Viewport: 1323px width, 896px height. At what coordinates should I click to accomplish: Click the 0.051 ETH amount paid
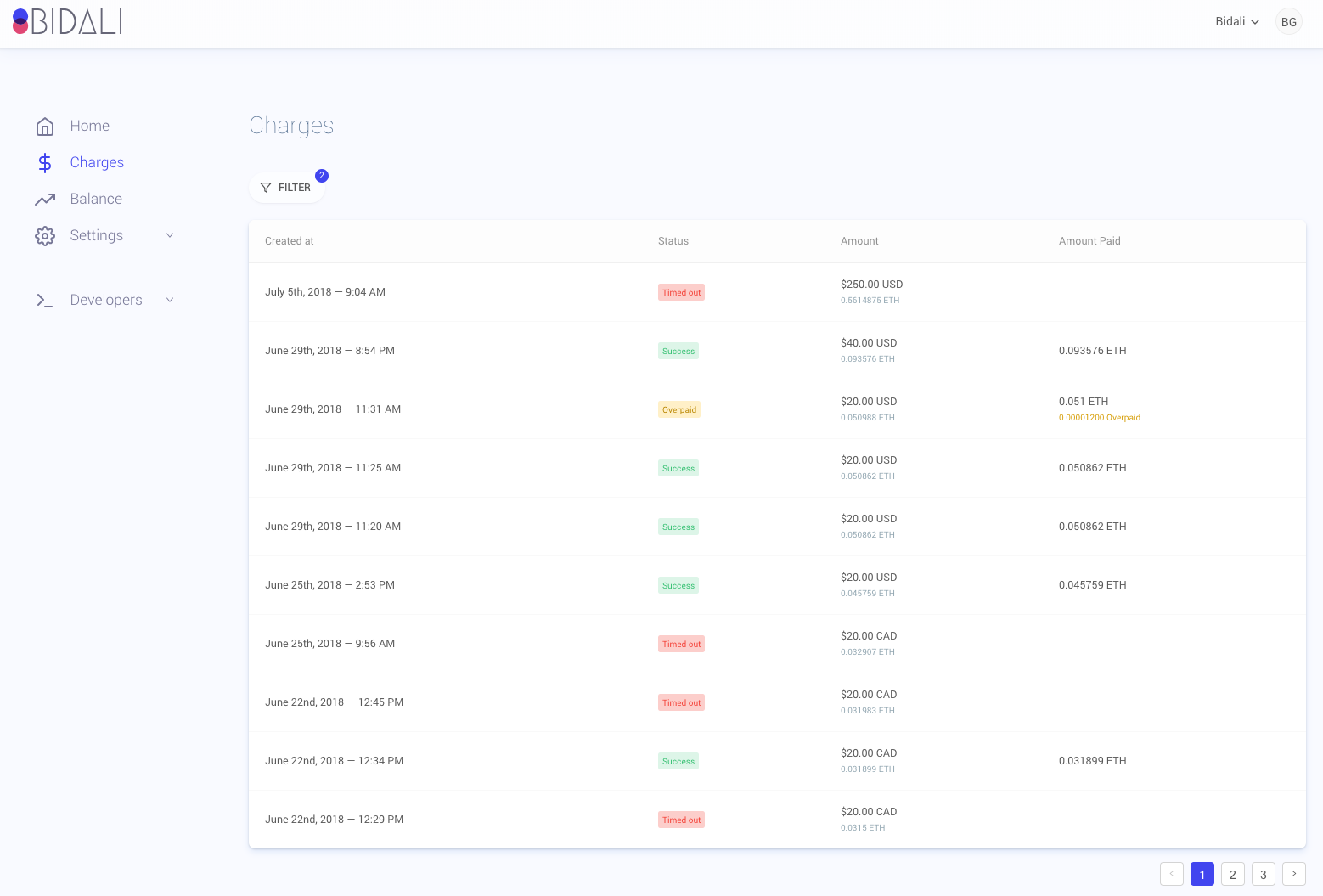click(x=1084, y=402)
